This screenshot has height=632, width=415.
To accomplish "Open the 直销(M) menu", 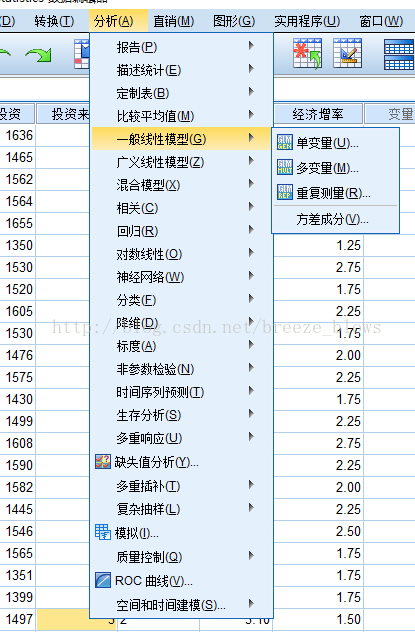I will click(174, 21).
